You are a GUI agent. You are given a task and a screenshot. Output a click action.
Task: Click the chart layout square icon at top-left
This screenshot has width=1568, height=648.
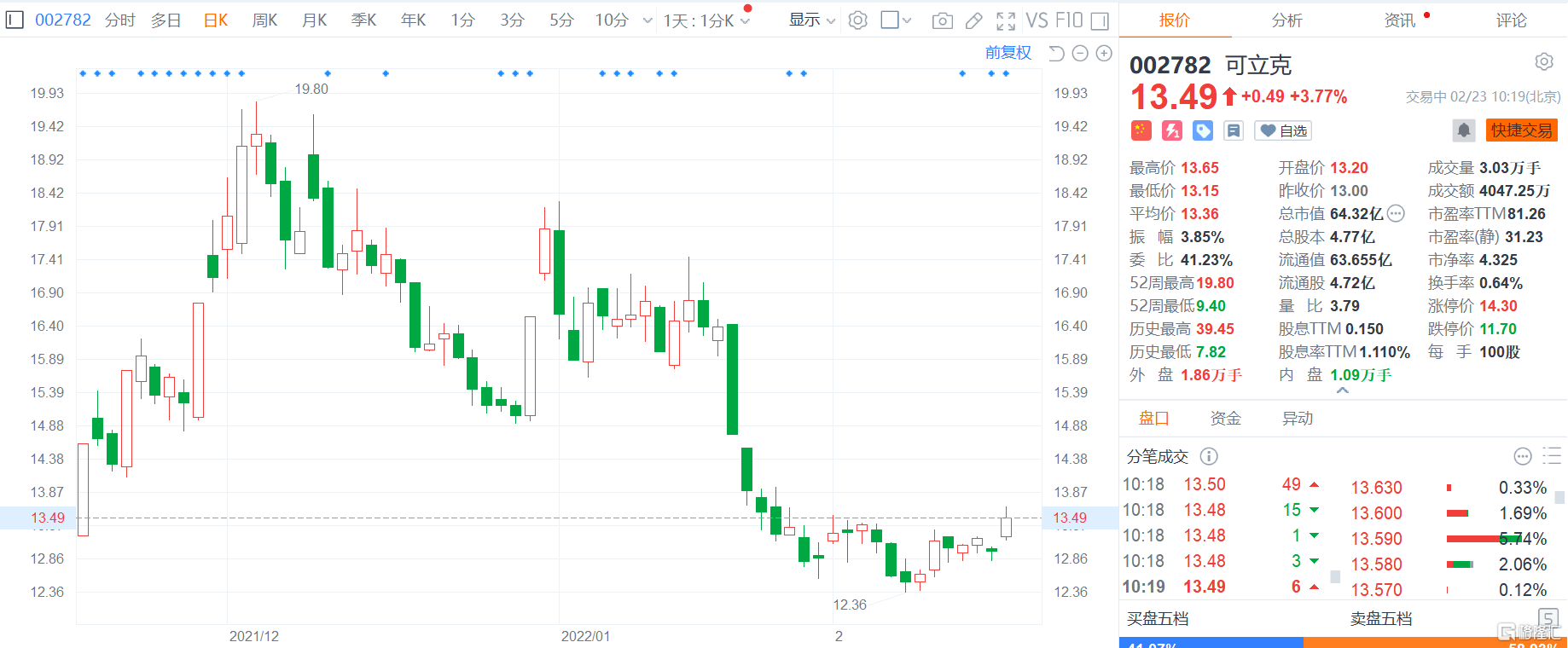pos(15,20)
